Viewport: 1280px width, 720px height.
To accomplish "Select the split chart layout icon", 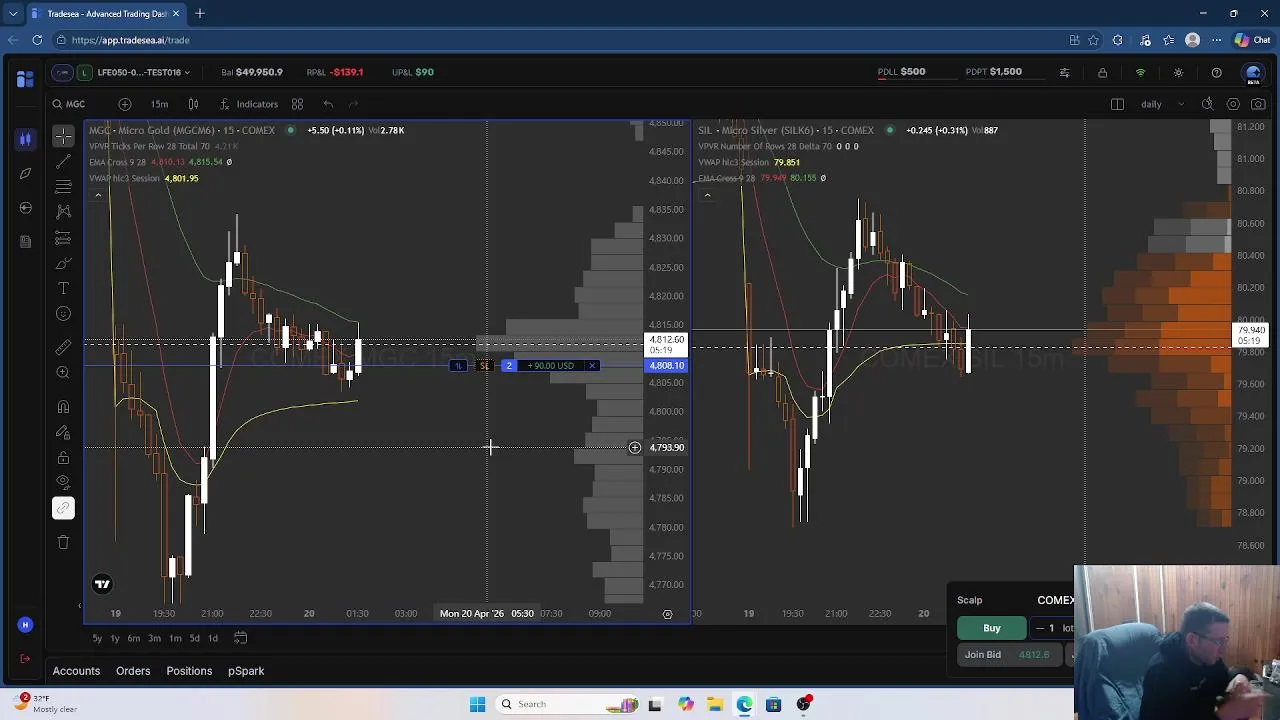I will (x=1117, y=104).
